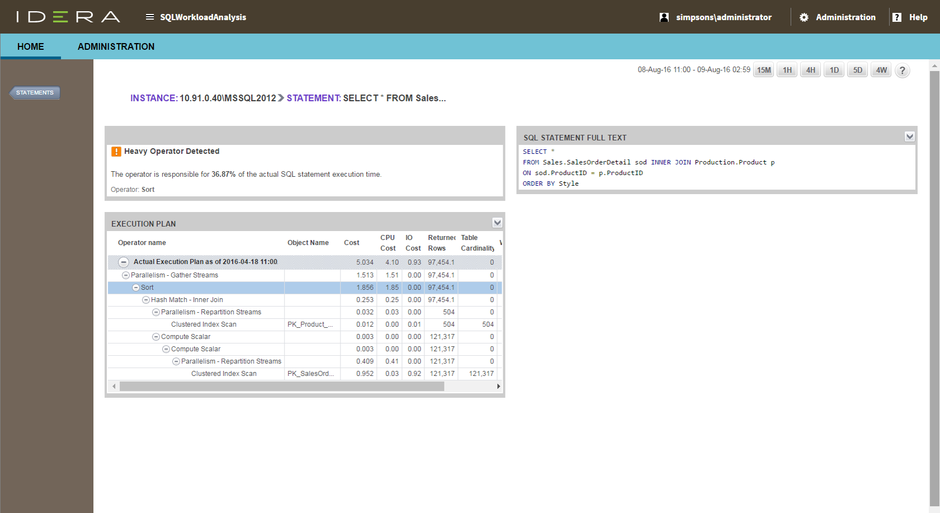Select the 5D time range
Viewport: 940px width, 513px height.
[x=858, y=70]
